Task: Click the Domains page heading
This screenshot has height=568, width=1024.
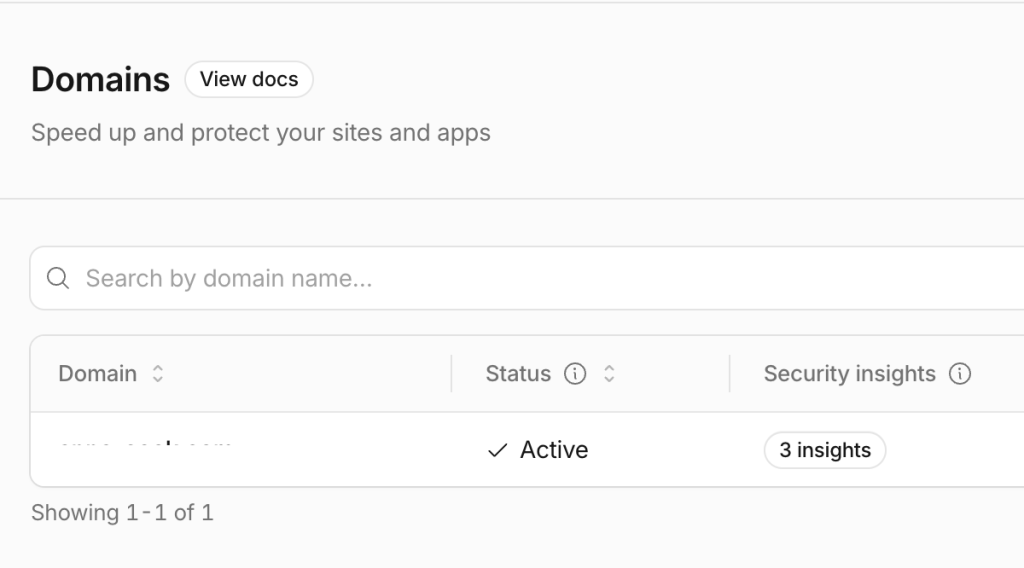Action: coord(101,80)
